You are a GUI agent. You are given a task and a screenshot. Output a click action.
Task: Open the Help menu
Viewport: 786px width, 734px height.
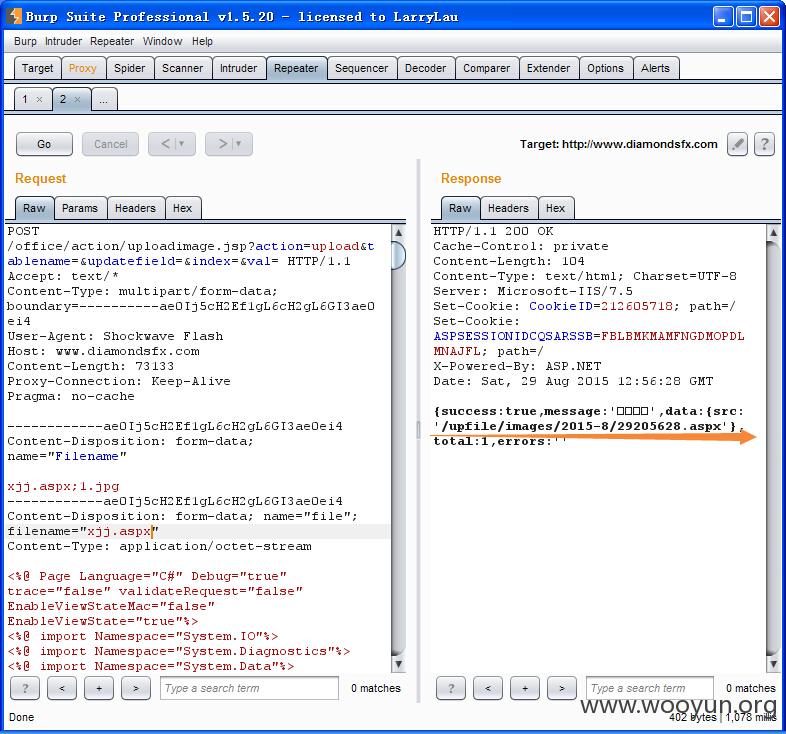tap(202, 41)
